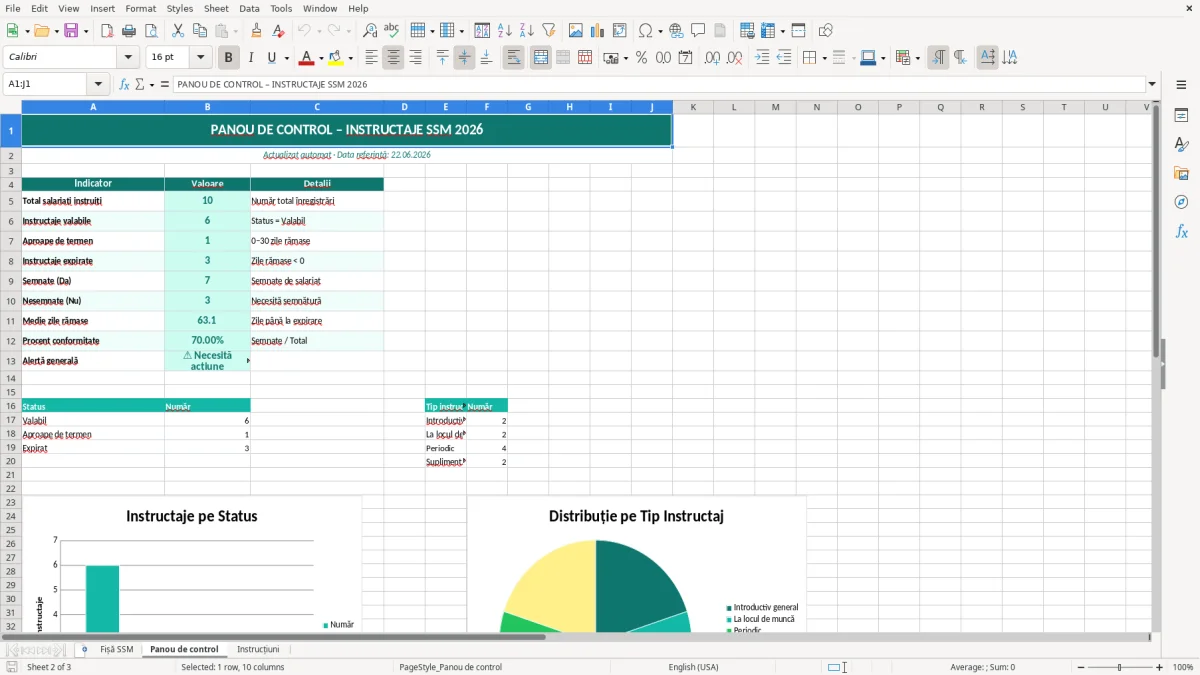Select Clone Formatting paintbrush
The width and height of the screenshot is (1200, 675).
256,31
